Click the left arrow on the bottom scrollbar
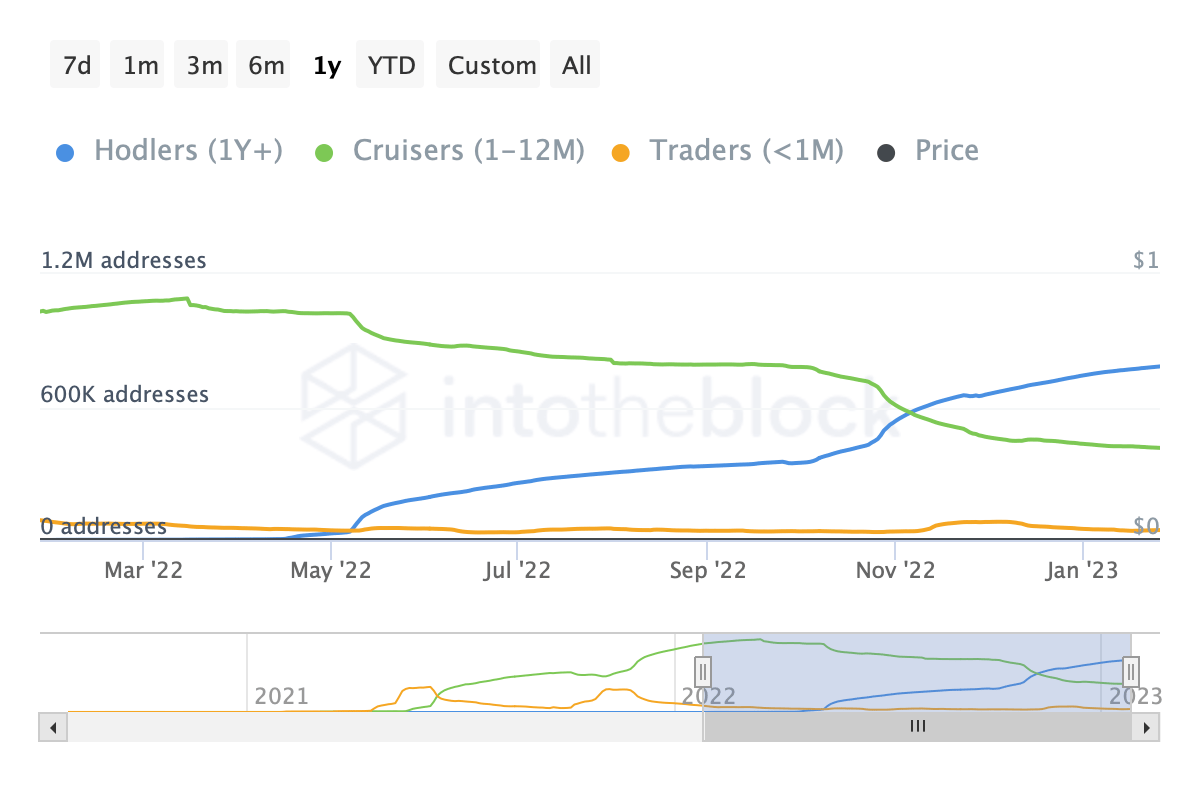 coord(53,727)
